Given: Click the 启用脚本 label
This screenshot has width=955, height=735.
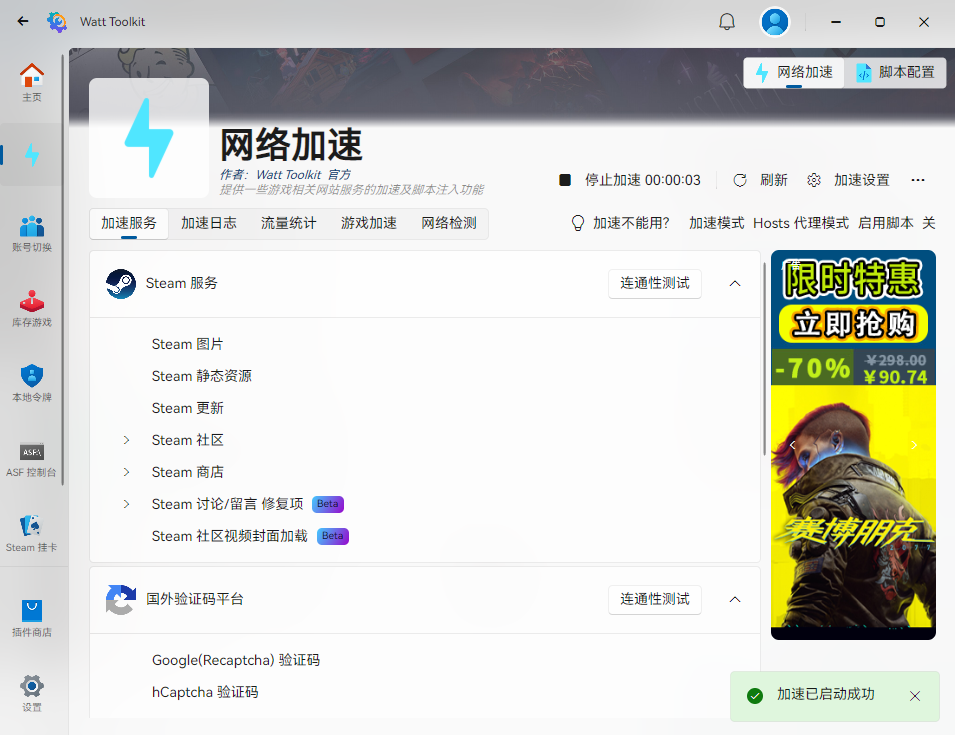Looking at the screenshot, I should [886, 223].
